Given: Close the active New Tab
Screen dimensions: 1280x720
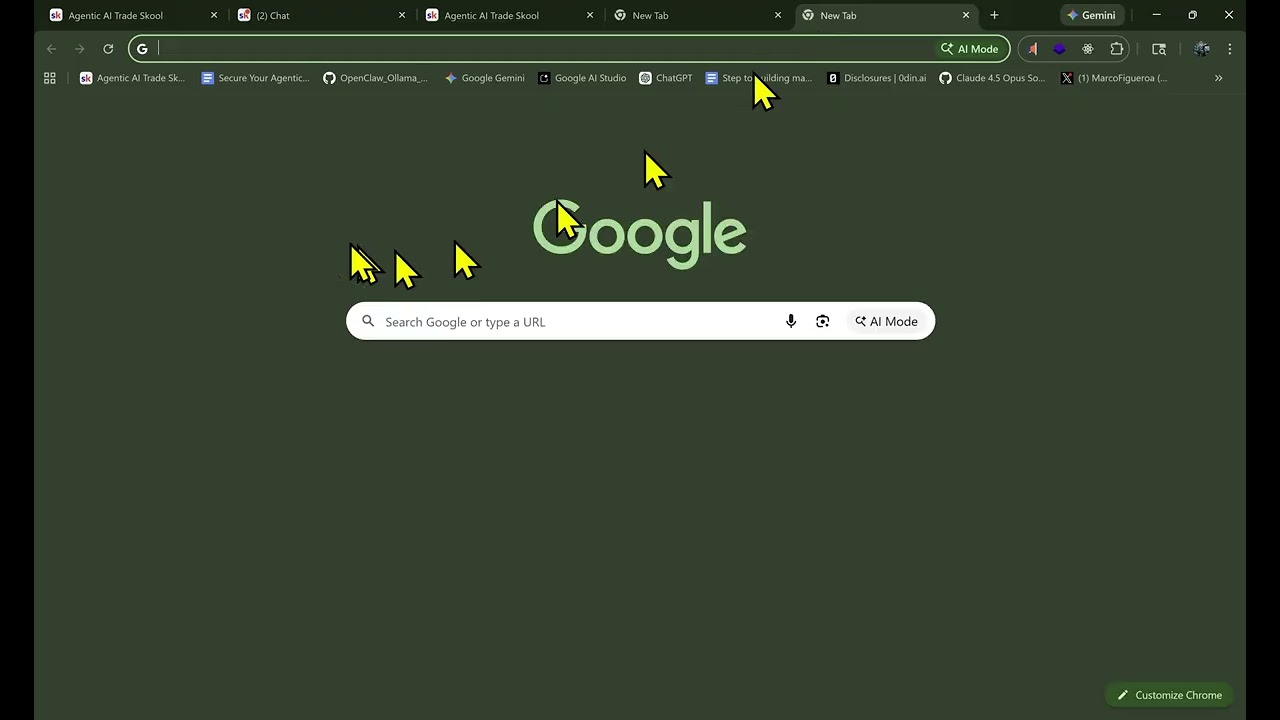Looking at the screenshot, I should 966,15.
